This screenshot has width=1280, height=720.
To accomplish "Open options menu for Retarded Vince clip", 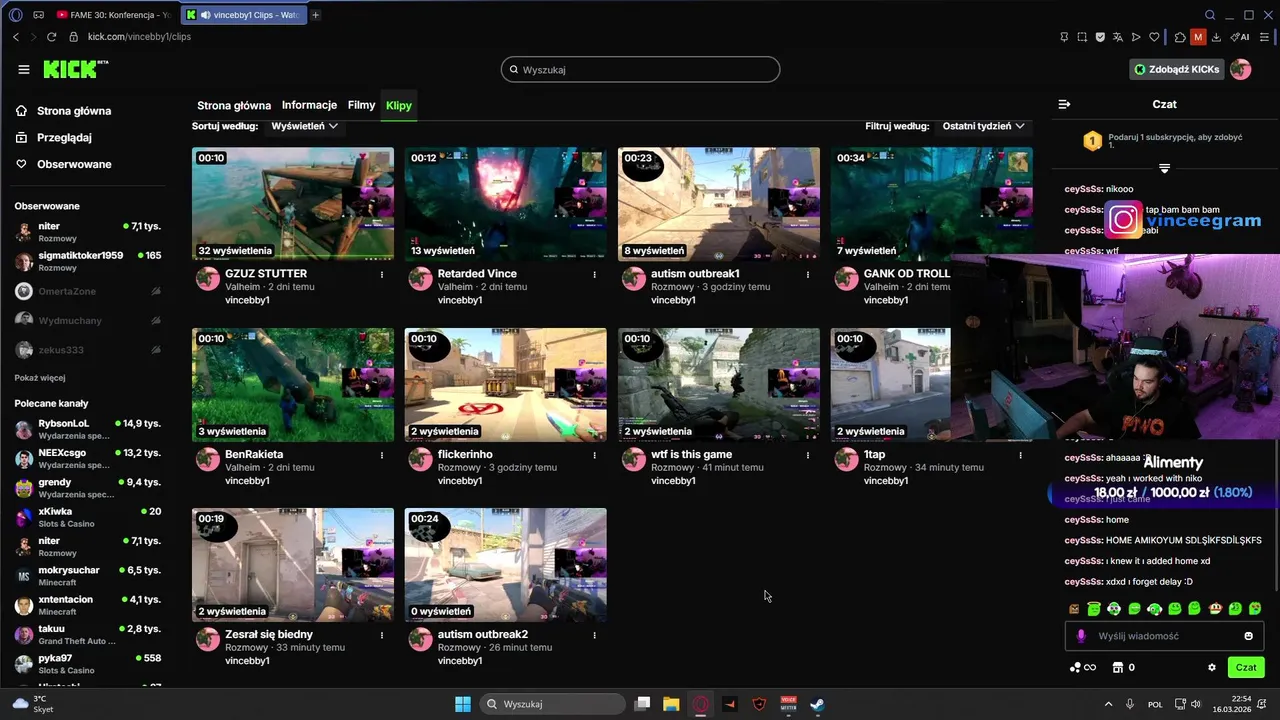I will point(595,274).
